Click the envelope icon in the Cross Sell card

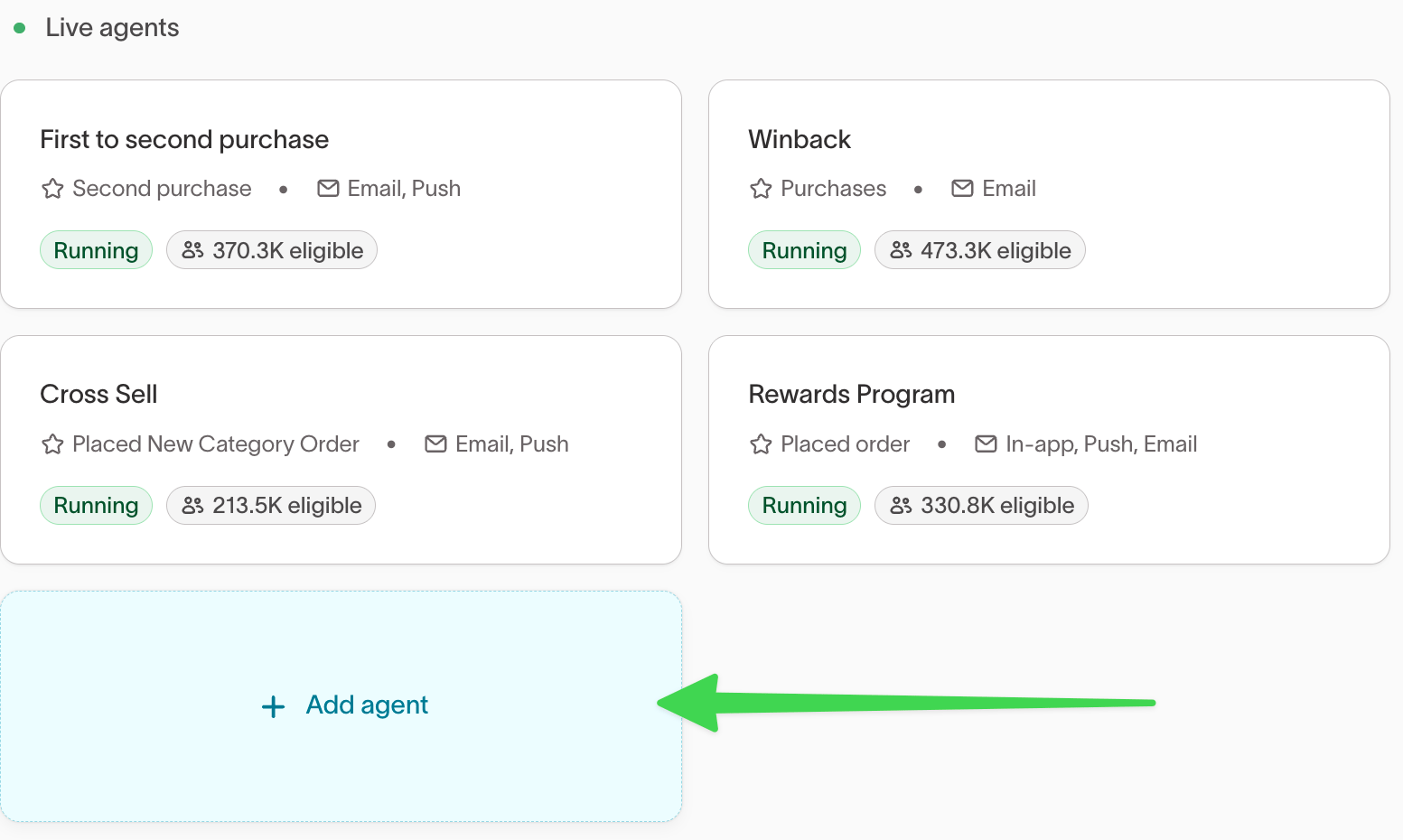tap(435, 443)
